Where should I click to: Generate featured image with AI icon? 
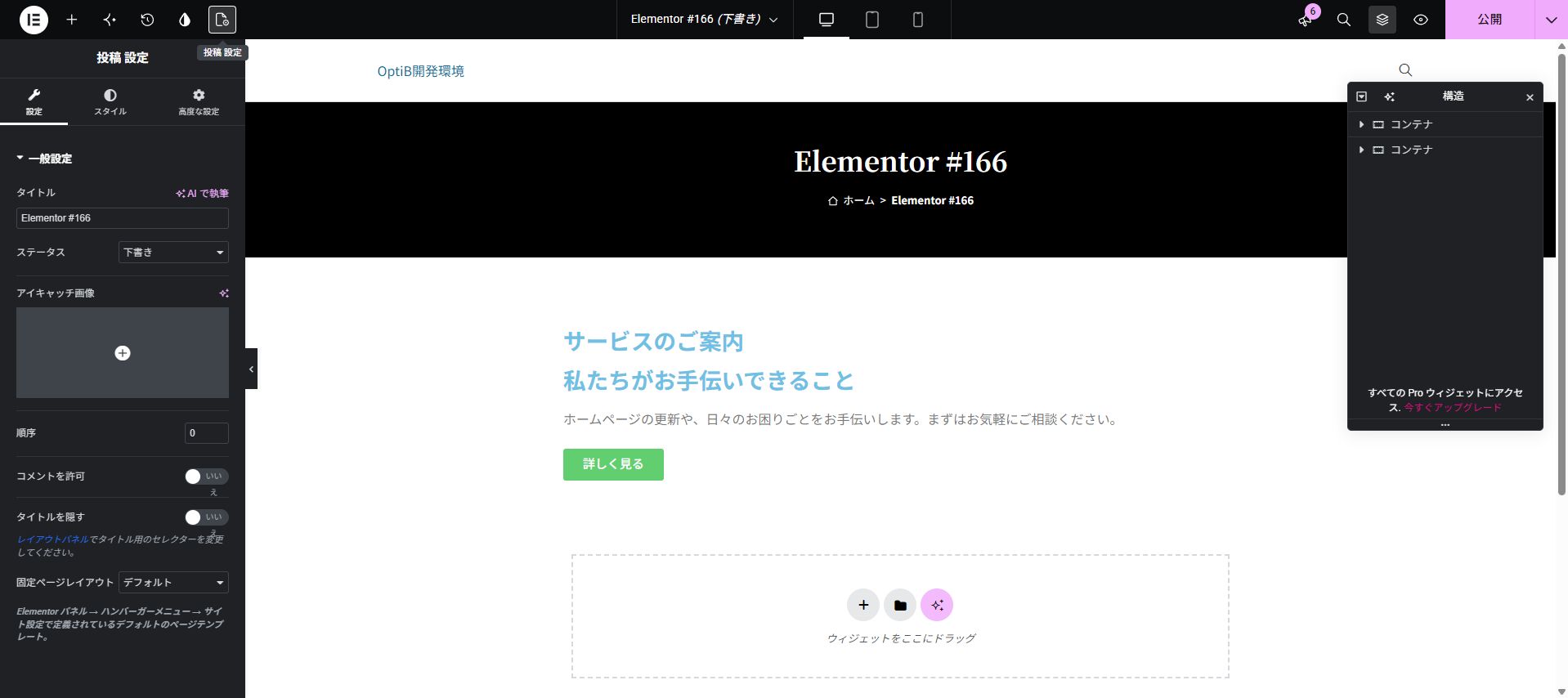click(224, 293)
